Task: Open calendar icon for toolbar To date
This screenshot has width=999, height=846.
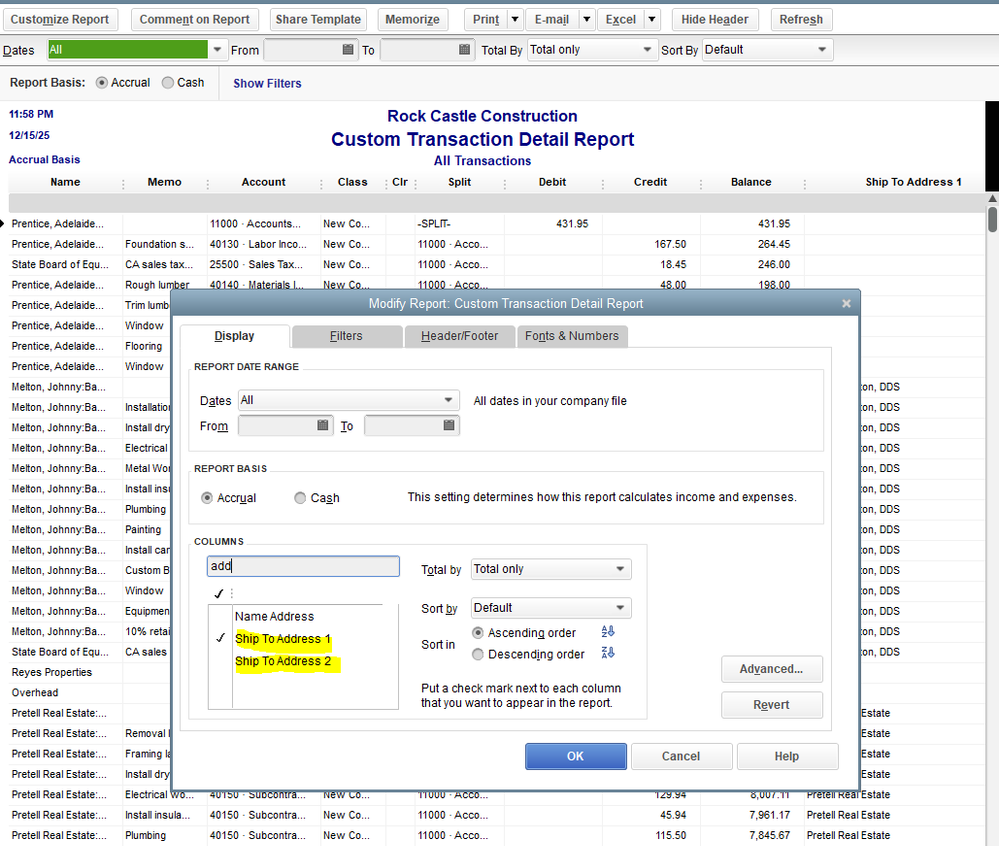Action: point(464,50)
